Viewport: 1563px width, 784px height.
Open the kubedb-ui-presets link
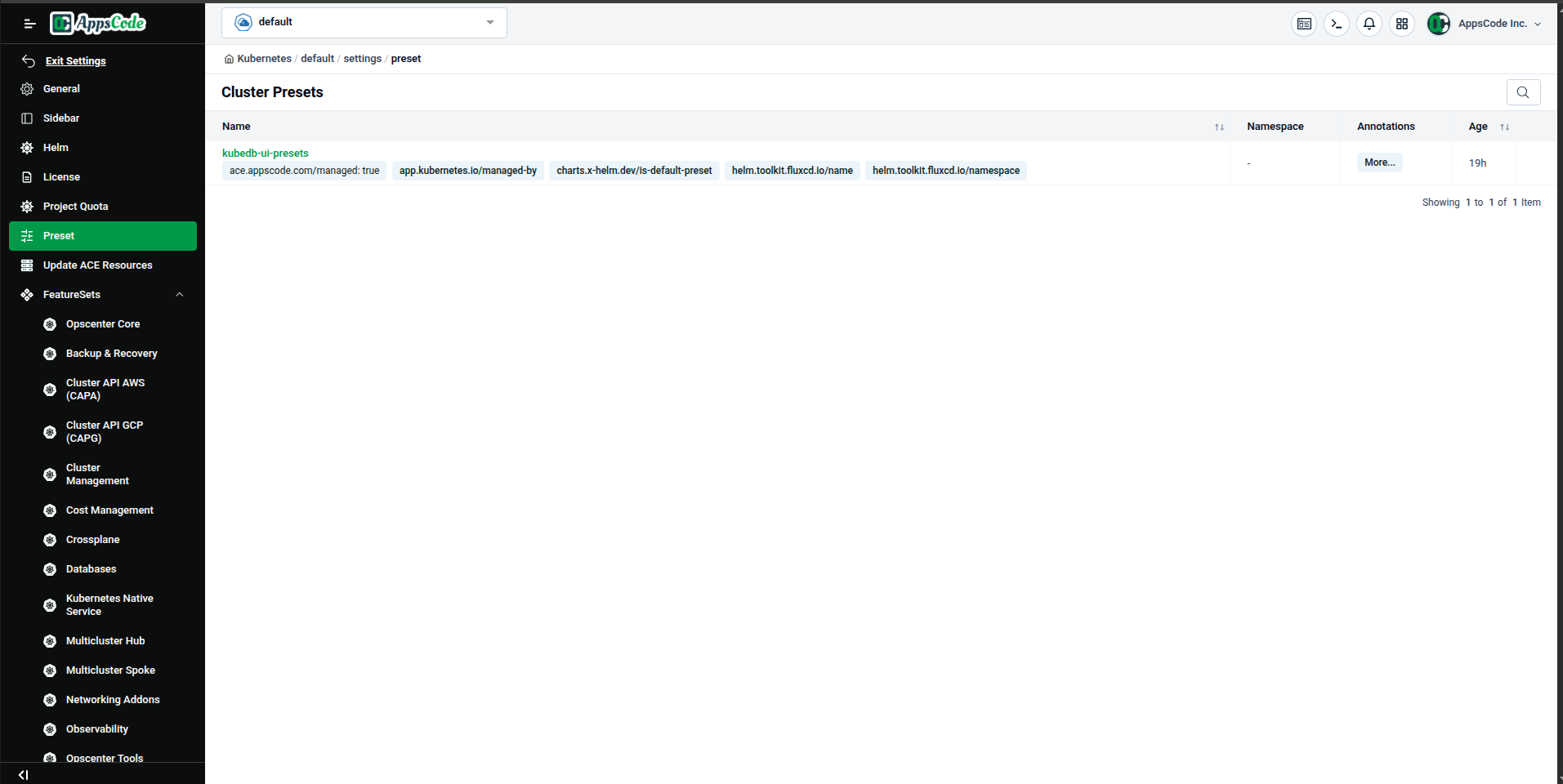tap(265, 153)
